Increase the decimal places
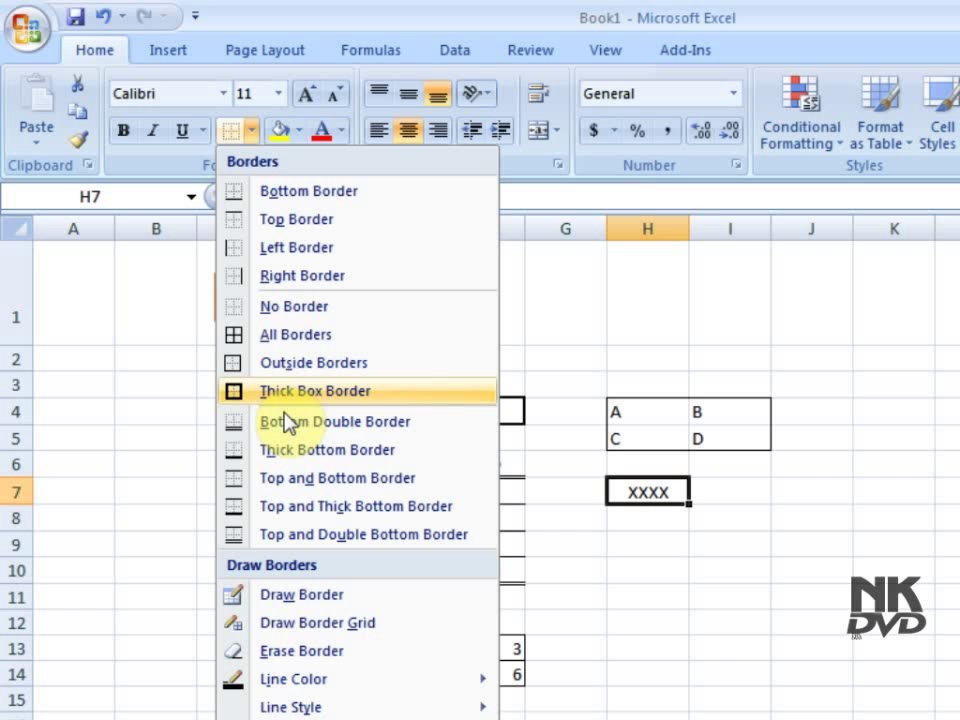 pos(700,130)
